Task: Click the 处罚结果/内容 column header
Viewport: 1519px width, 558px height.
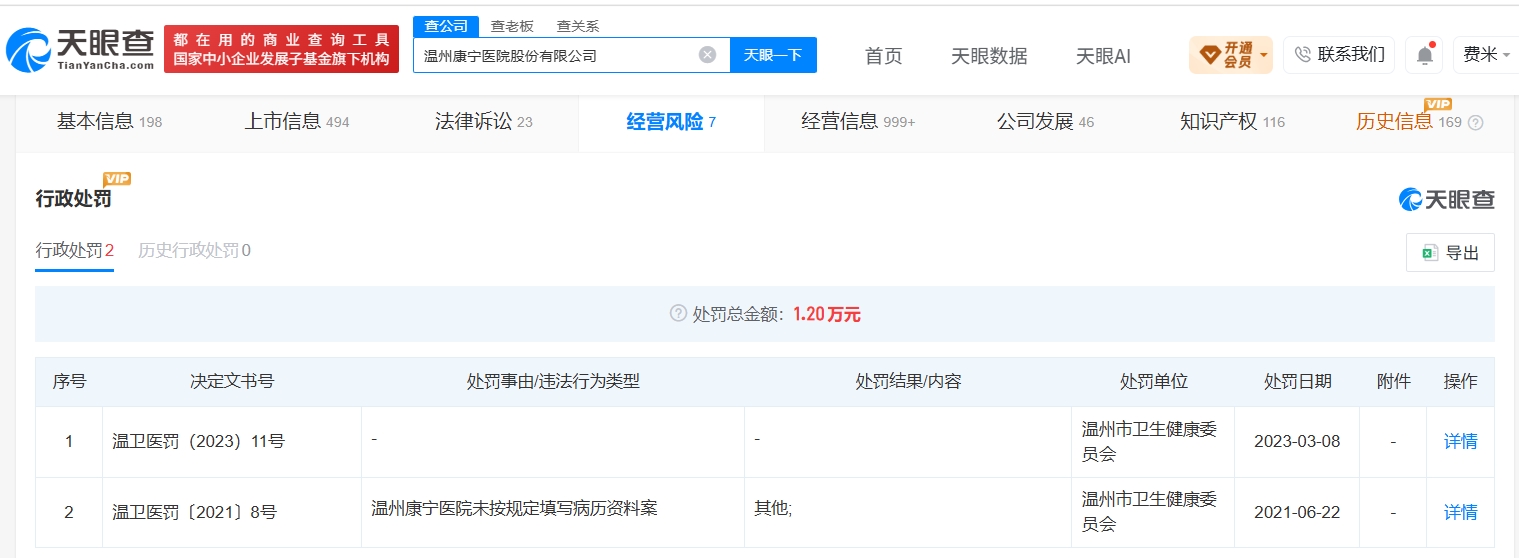Action: tap(908, 381)
